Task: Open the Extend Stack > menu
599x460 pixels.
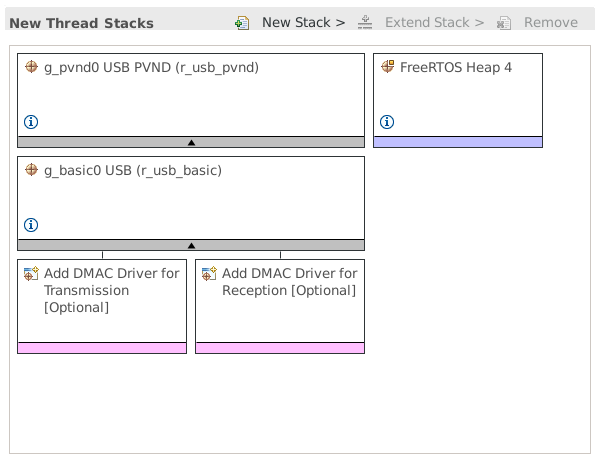Action: click(x=434, y=23)
